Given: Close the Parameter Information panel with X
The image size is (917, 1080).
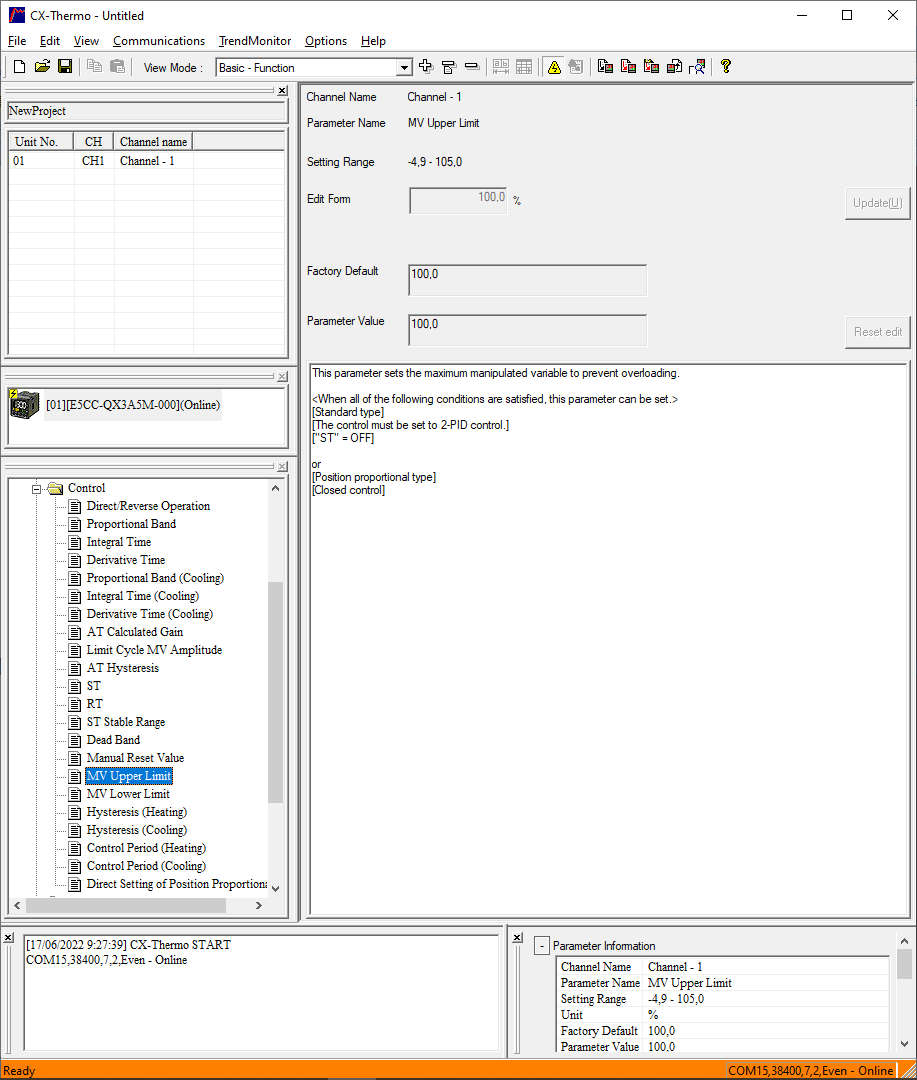Looking at the screenshot, I should pos(517,937).
